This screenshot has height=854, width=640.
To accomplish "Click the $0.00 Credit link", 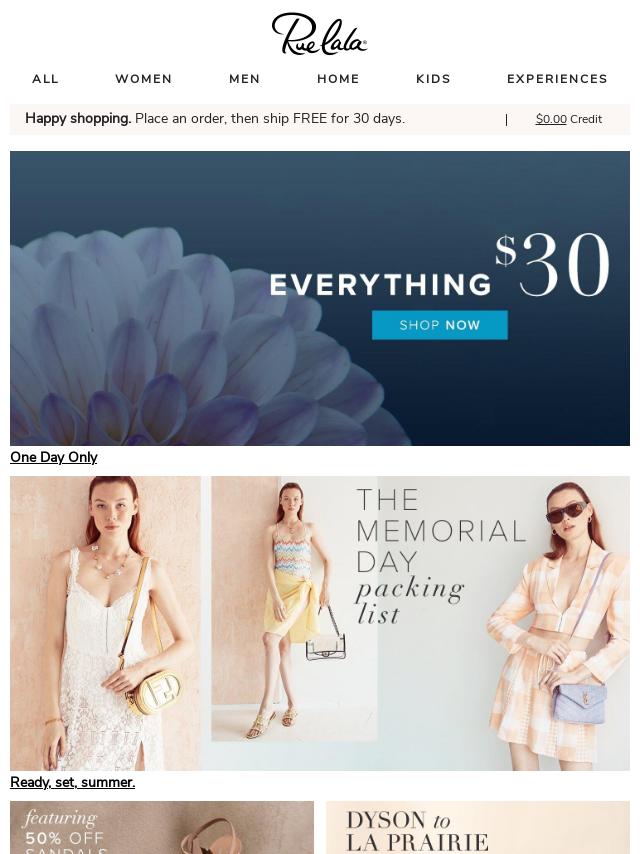I will pyautogui.click(x=569, y=119).
